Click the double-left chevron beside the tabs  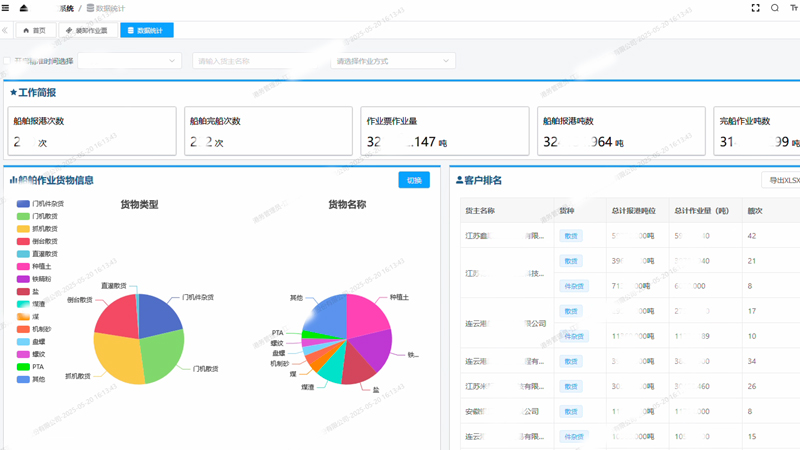coord(5,30)
